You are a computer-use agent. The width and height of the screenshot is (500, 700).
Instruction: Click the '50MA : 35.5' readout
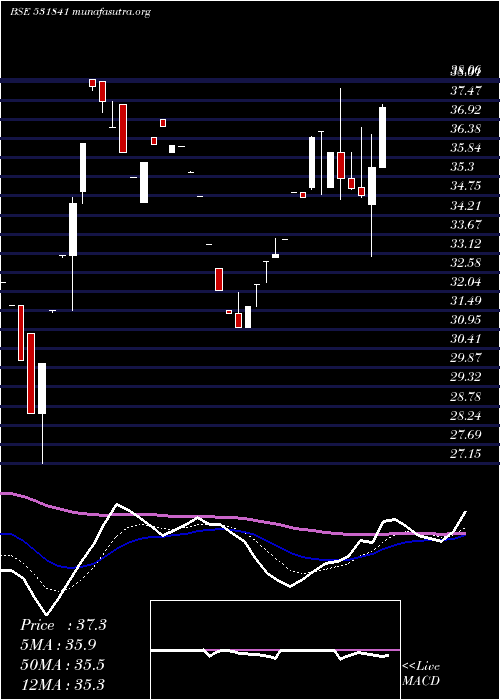click(62, 664)
